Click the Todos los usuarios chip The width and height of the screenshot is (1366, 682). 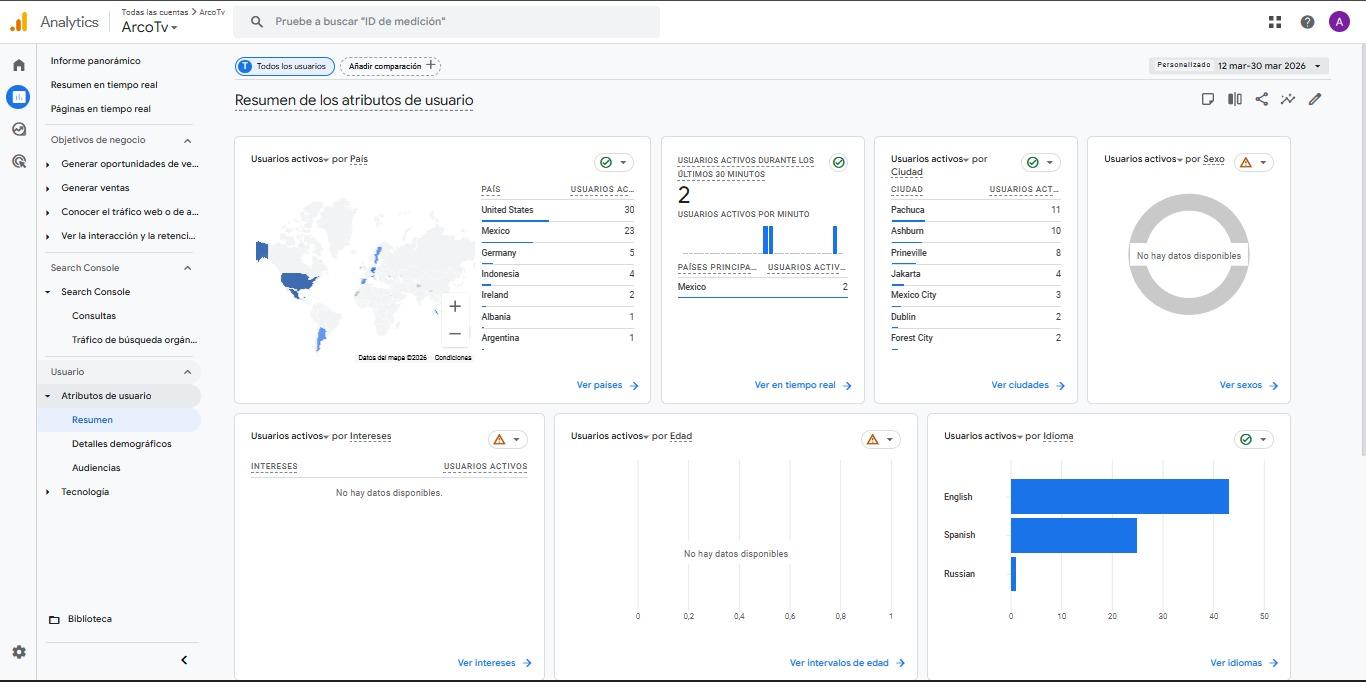pyautogui.click(x=285, y=66)
